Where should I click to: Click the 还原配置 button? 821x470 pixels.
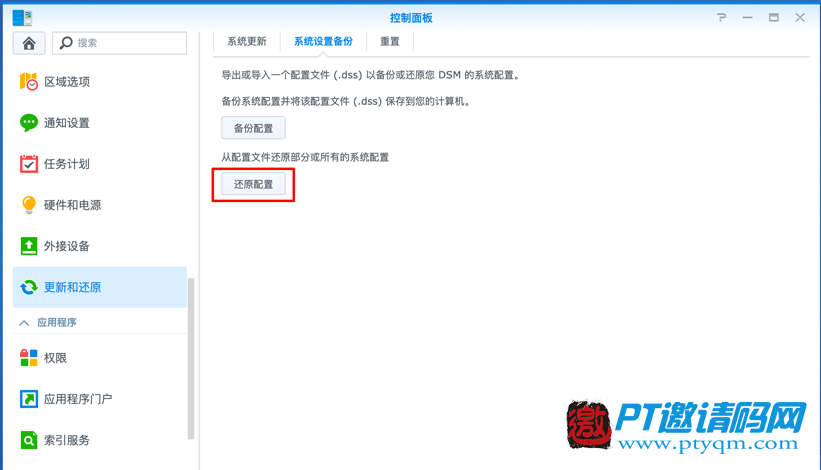pyautogui.click(x=253, y=185)
